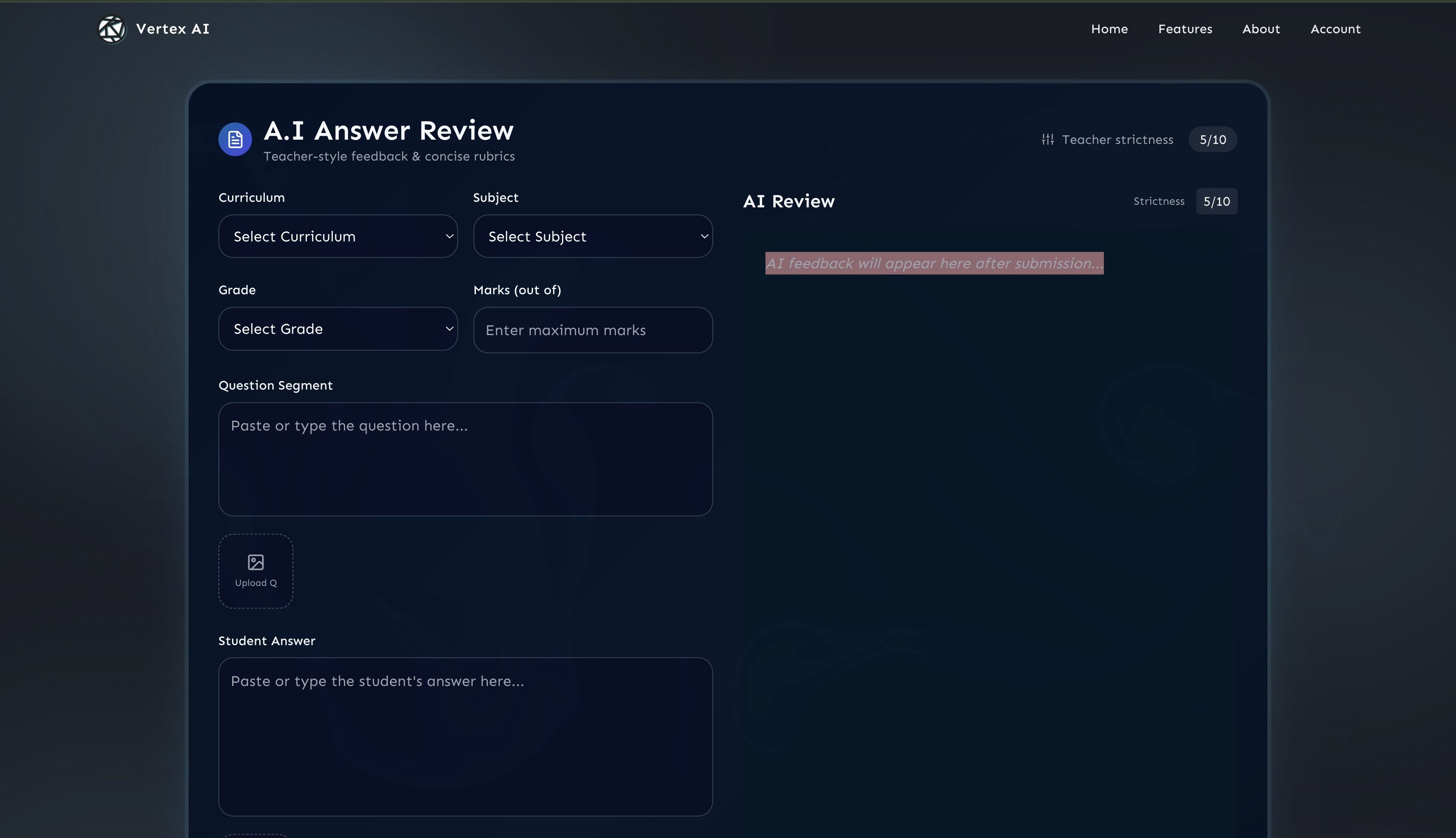Select the About navigation item

pos(1261,29)
